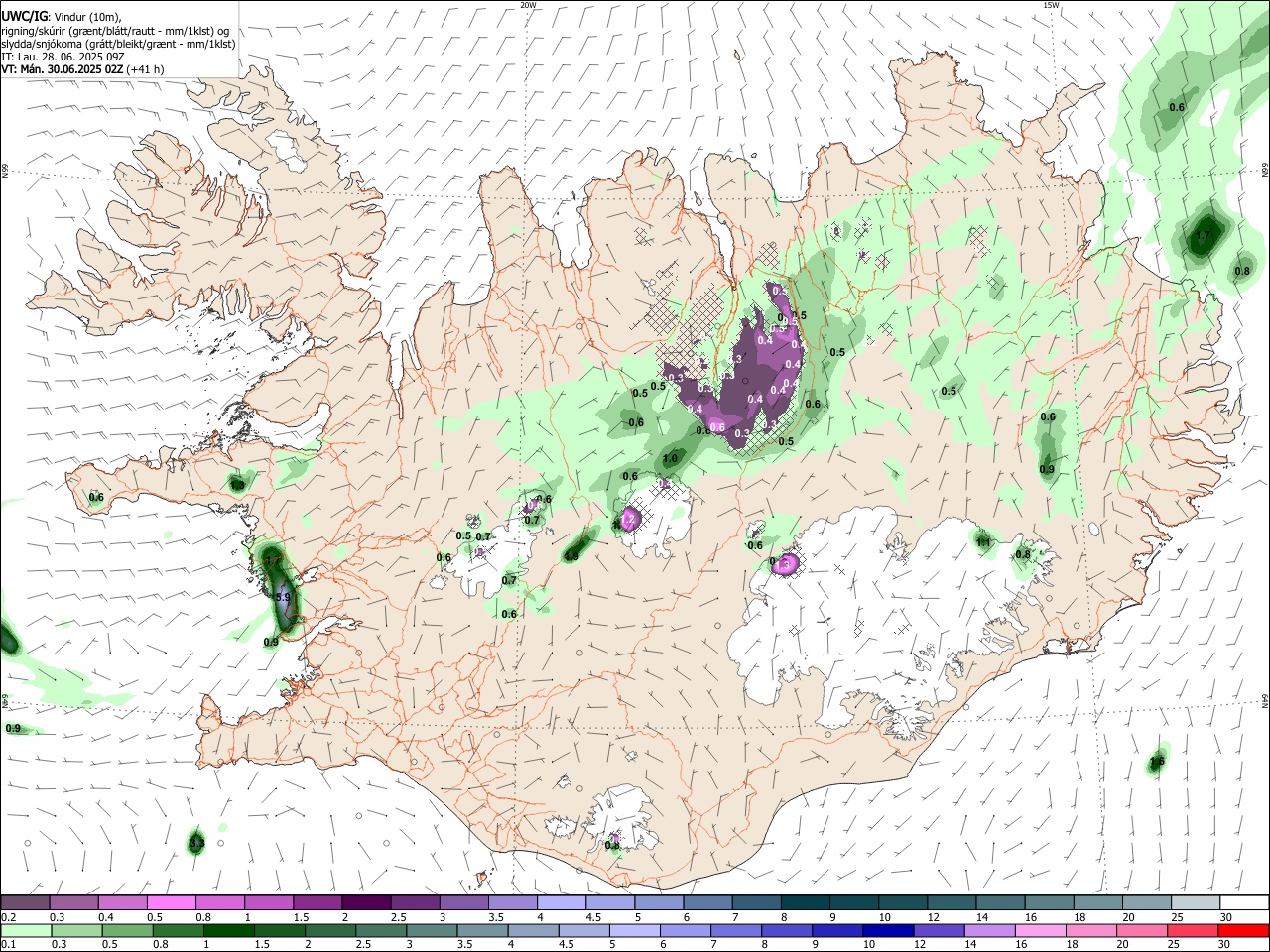Click the 1.0 precipitation value in central Iceland
This screenshot has height=952, width=1270.
671,459
